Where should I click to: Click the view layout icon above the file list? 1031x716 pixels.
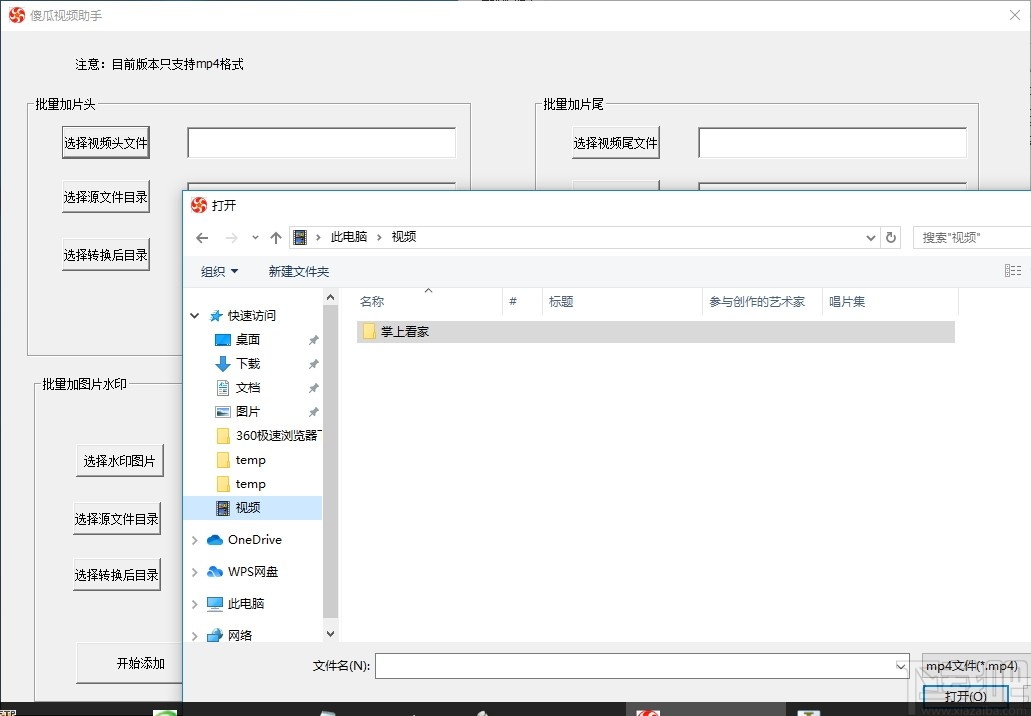pyautogui.click(x=1013, y=270)
